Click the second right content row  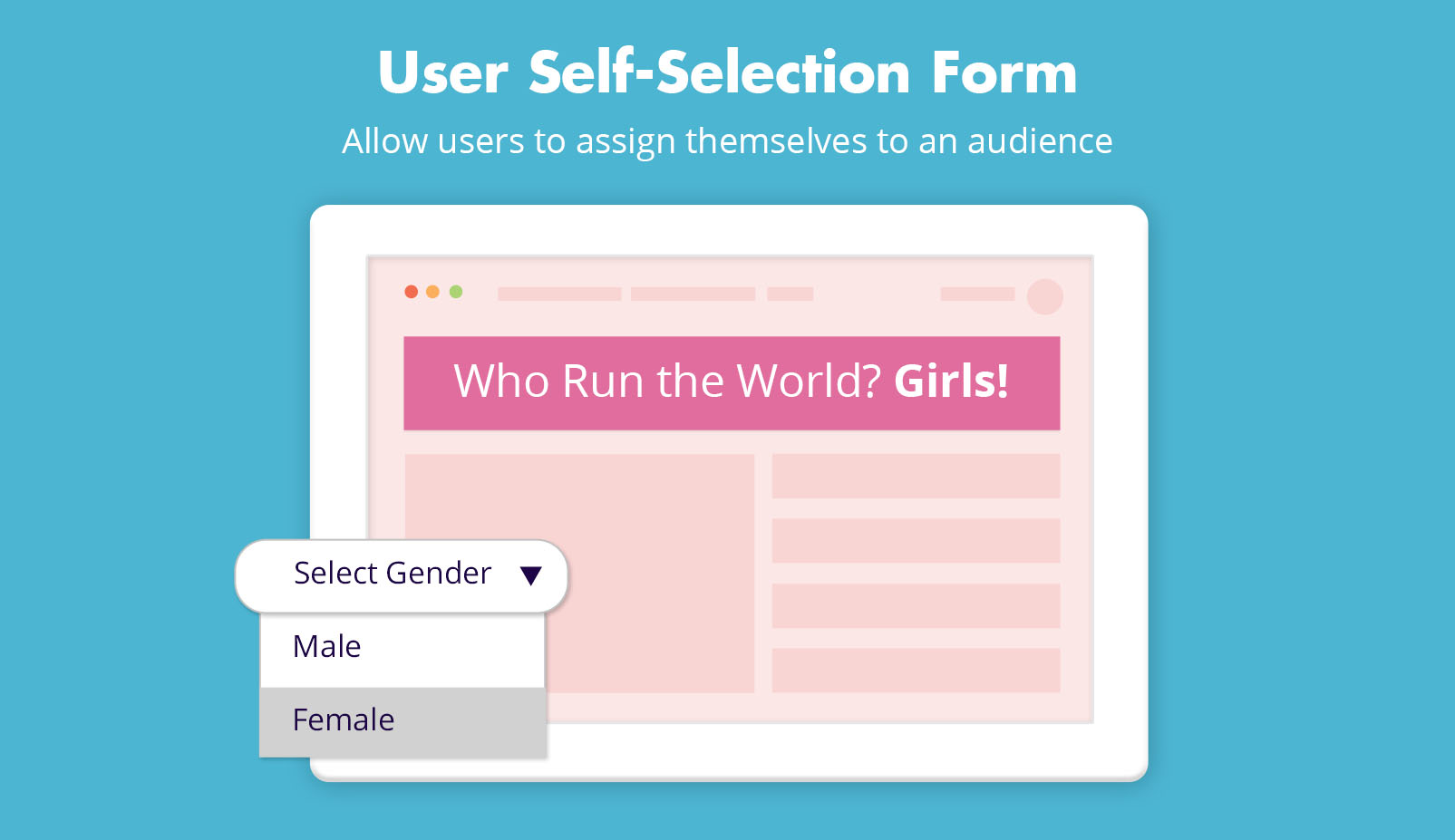click(916, 541)
